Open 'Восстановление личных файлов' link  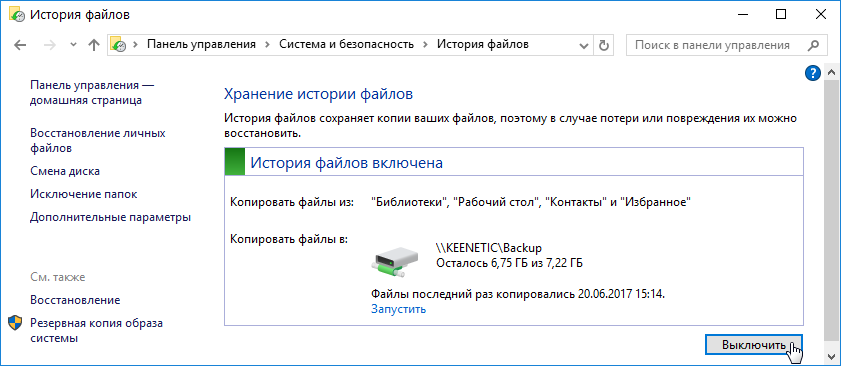(98, 140)
